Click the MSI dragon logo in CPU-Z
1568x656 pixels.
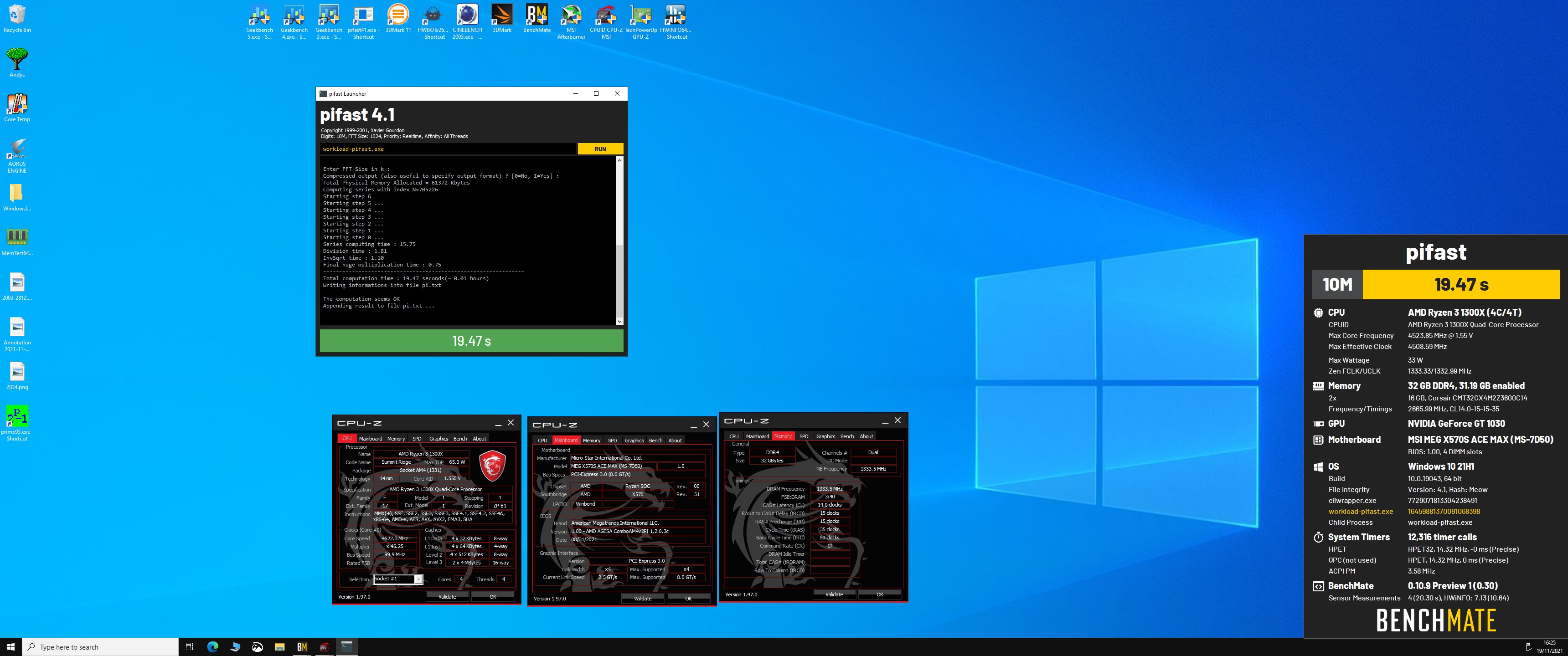(492, 466)
